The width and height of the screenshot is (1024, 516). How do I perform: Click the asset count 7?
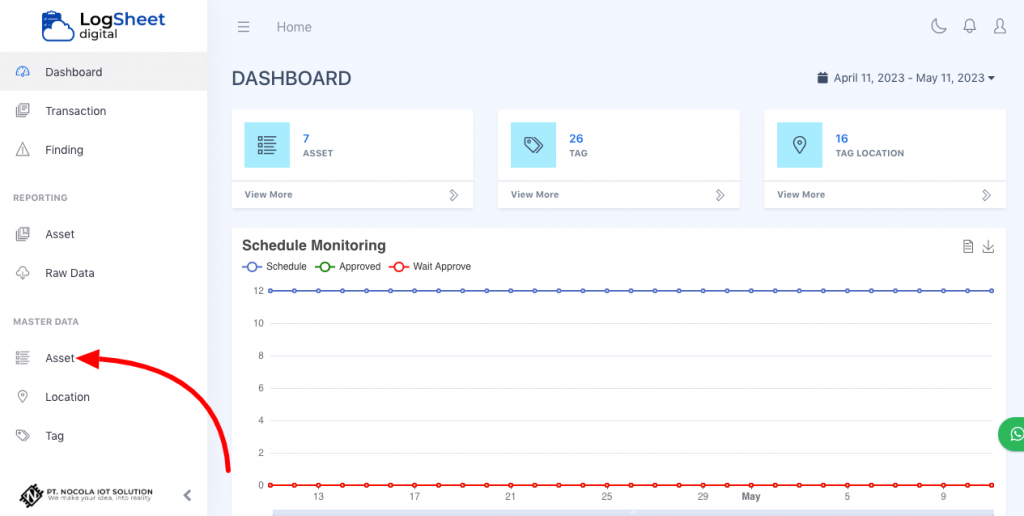click(306, 138)
